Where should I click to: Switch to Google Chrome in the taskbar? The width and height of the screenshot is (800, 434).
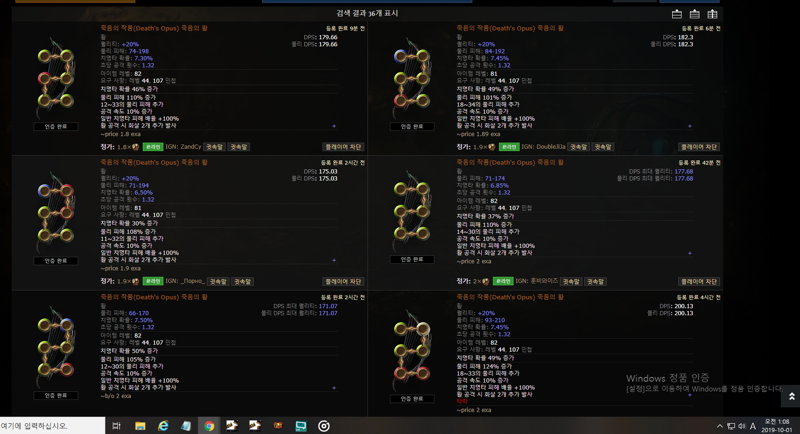[x=209, y=426]
